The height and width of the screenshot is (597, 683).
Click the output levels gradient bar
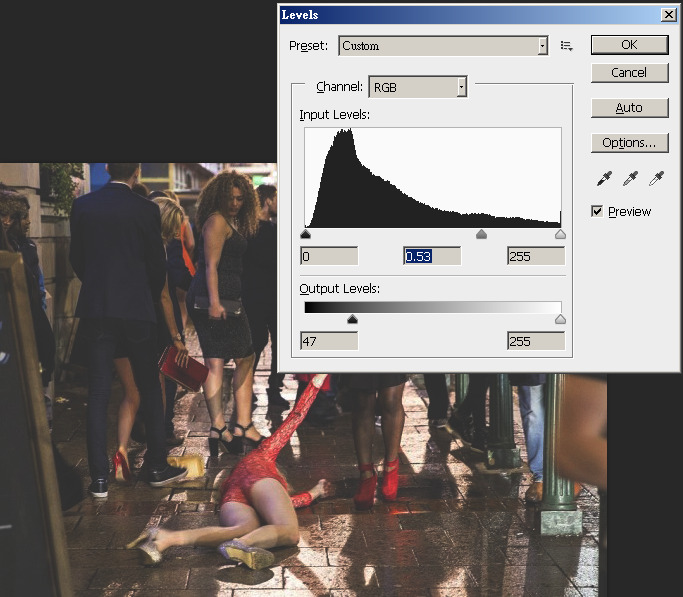coord(433,307)
